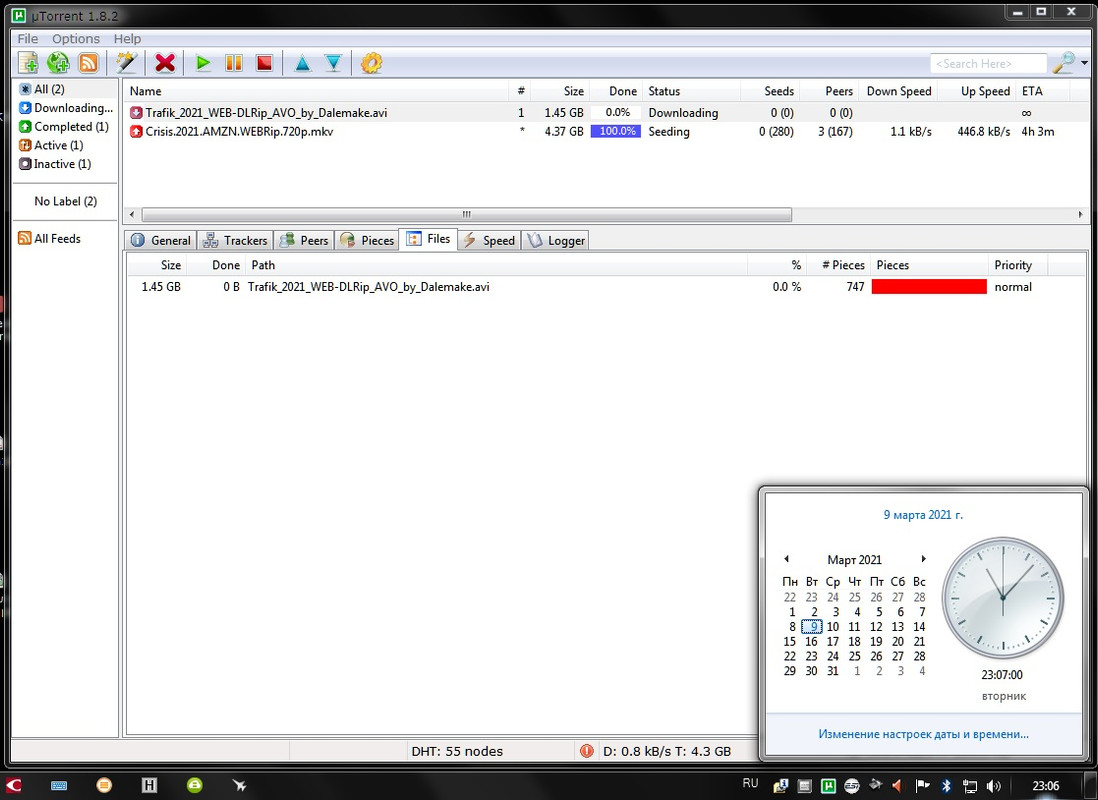Go to previous month in calendar
The width and height of the screenshot is (1098, 800).
click(x=786, y=559)
